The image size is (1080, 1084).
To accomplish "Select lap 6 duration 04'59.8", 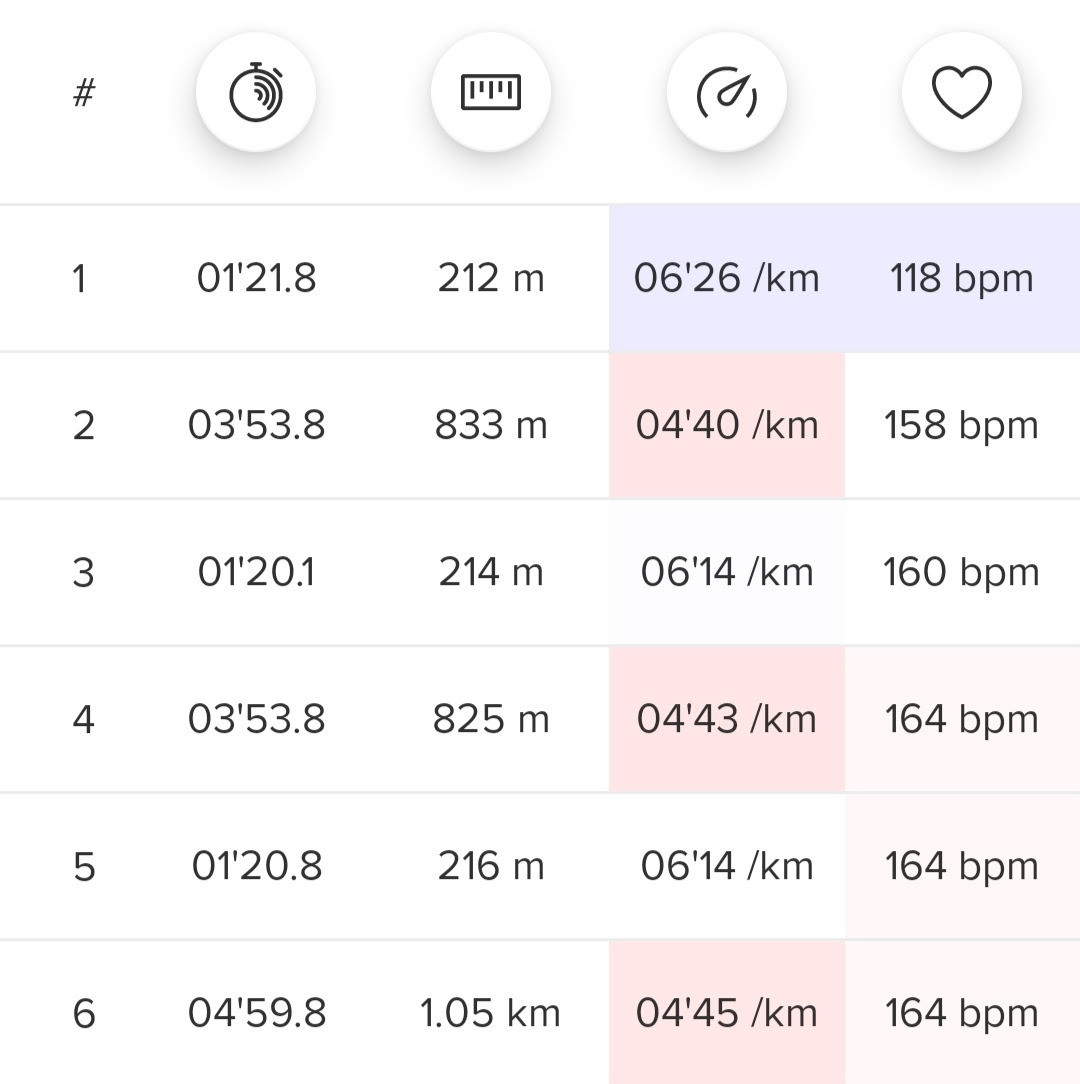I will pyautogui.click(x=256, y=1013).
